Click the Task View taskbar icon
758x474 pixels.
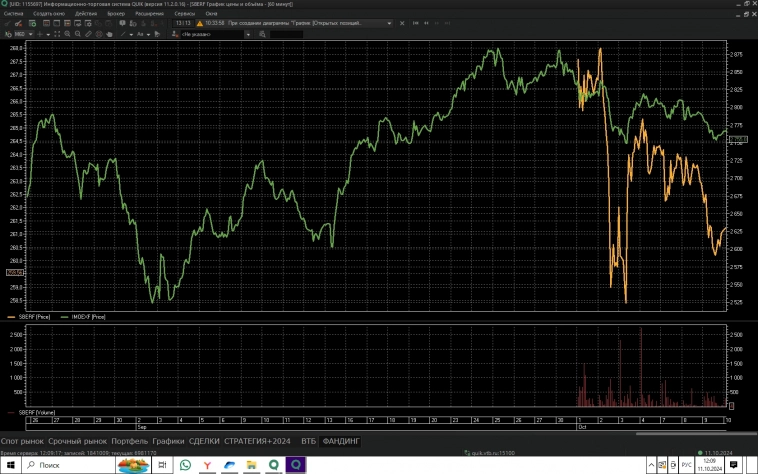[161, 465]
